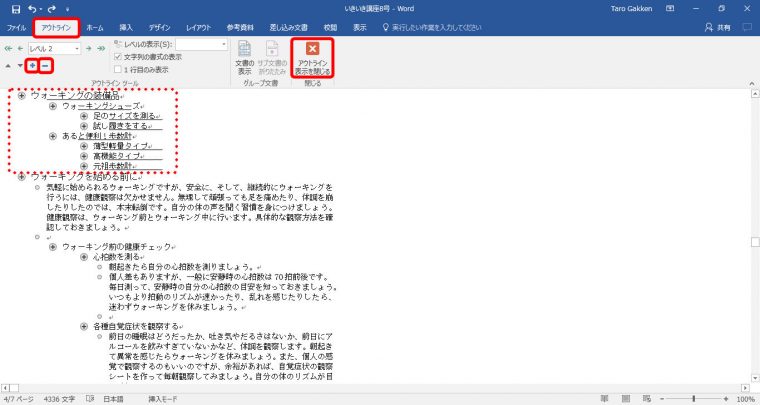The image size is (760, 405).
Task: Redo the last action
Action: 52,9
